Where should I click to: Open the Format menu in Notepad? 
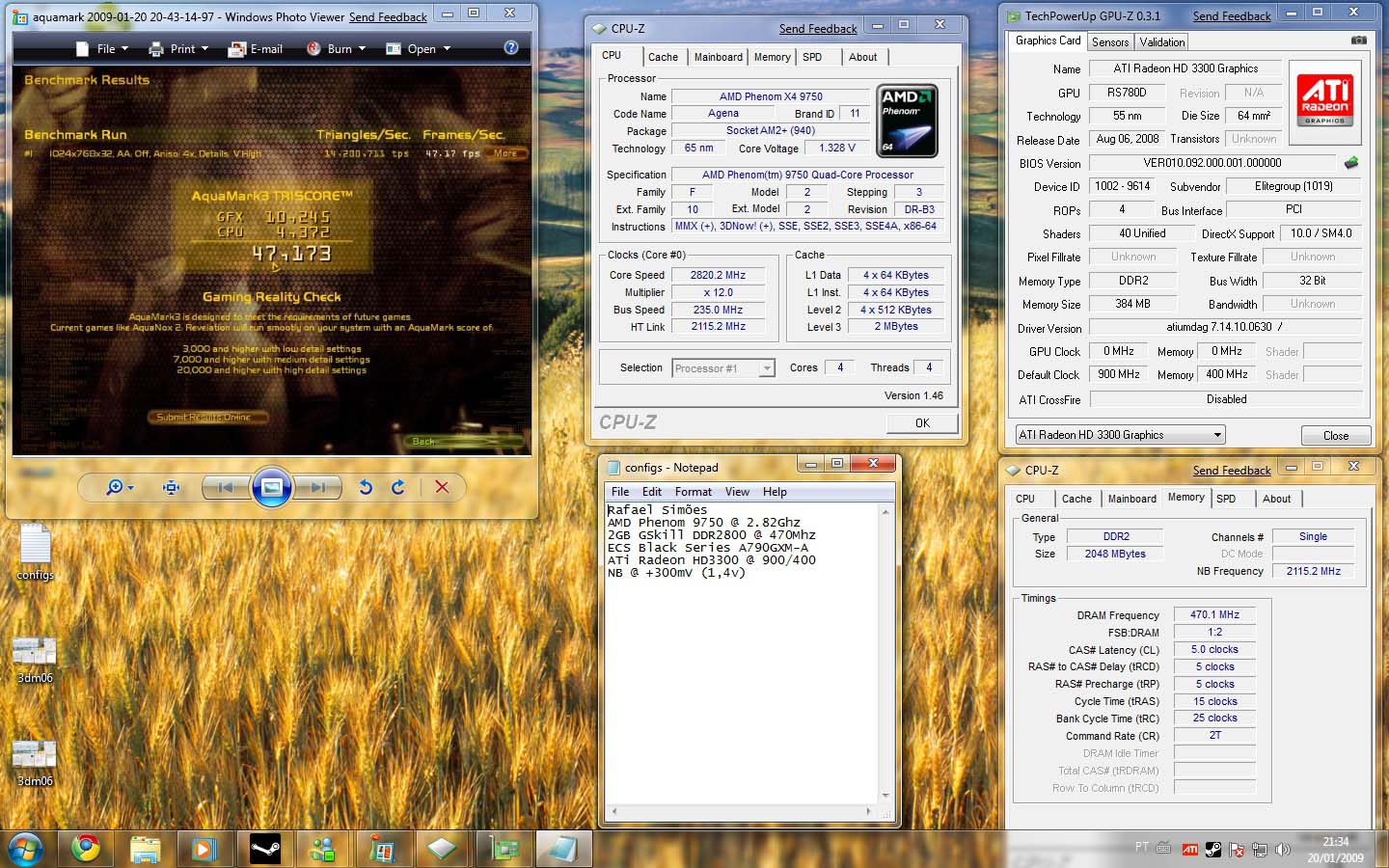(693, 492)
